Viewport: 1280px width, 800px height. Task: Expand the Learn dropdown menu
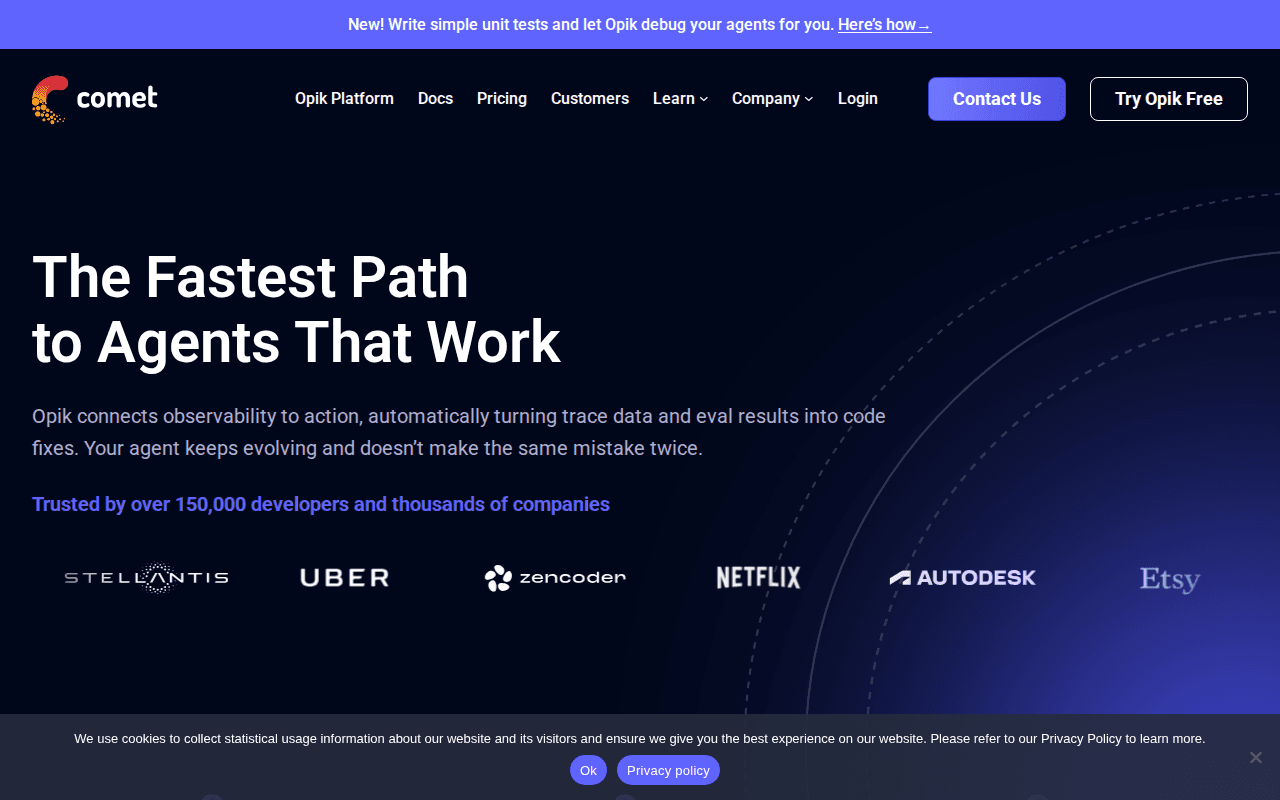pyautogui.click(x=681, y=99)
